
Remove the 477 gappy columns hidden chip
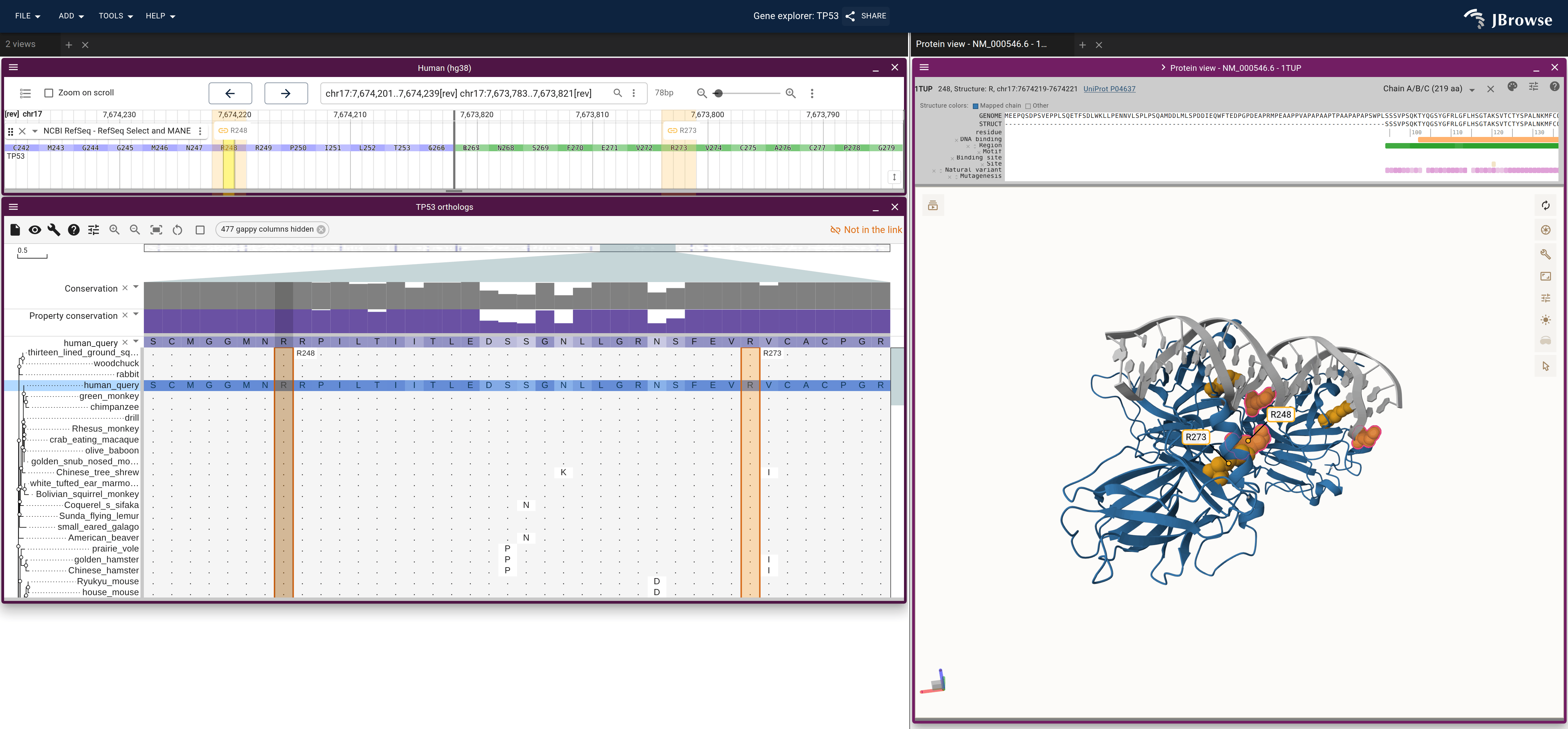(x=321, y=229)
